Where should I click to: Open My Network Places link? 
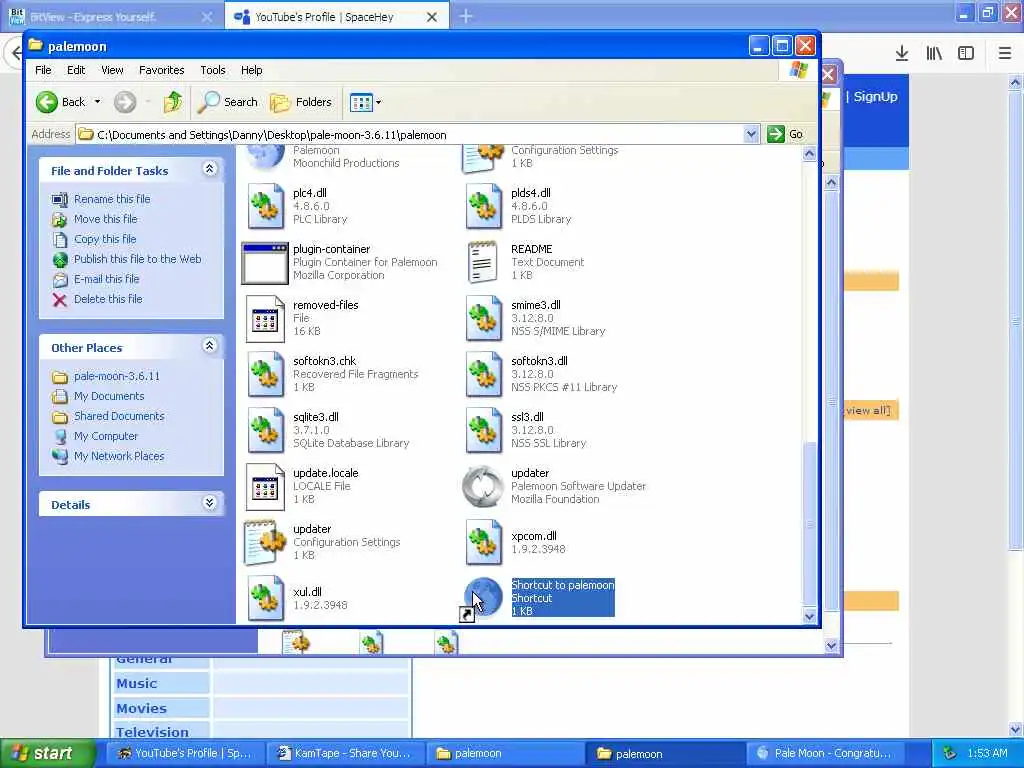119,456
